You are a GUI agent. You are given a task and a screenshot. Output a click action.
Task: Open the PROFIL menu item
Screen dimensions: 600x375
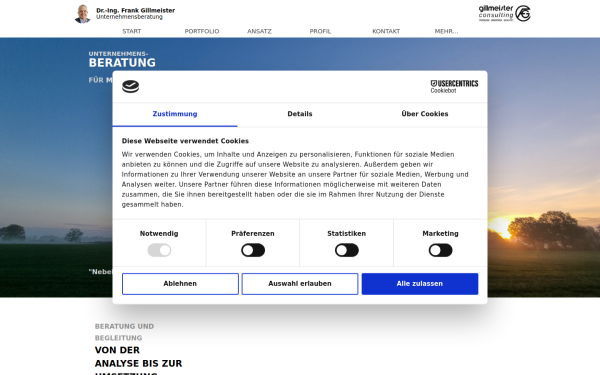click(x=320, y=31)
